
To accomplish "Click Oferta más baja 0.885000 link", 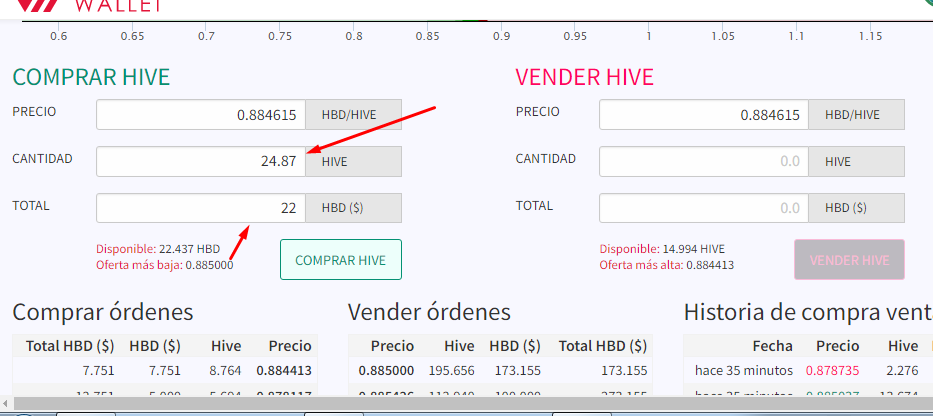I will tap(165, 265).
